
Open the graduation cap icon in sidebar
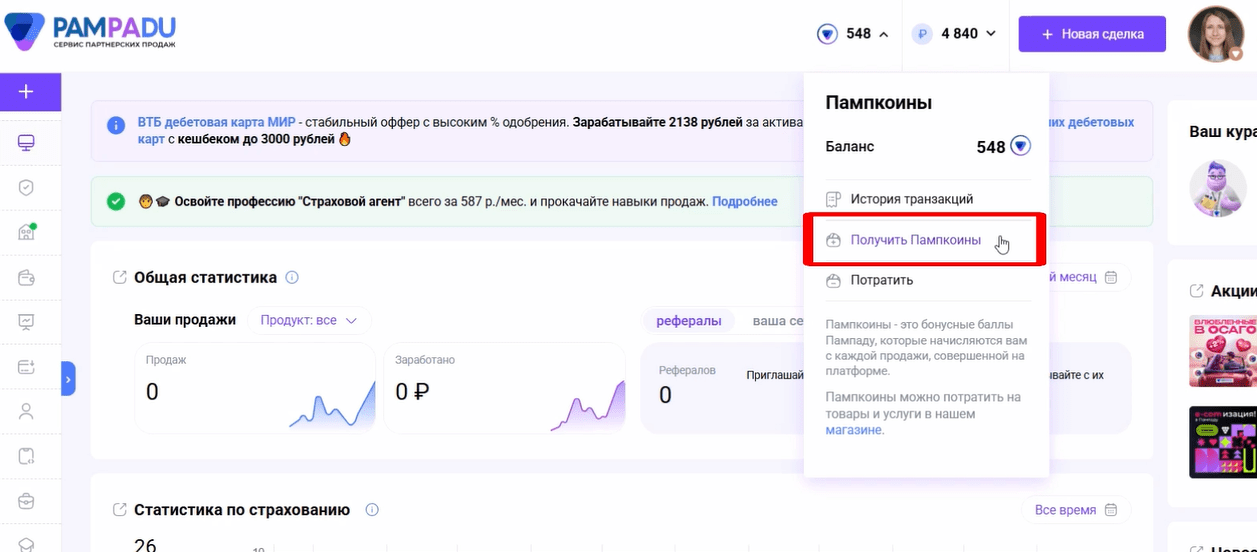click(x=27, y=544)
